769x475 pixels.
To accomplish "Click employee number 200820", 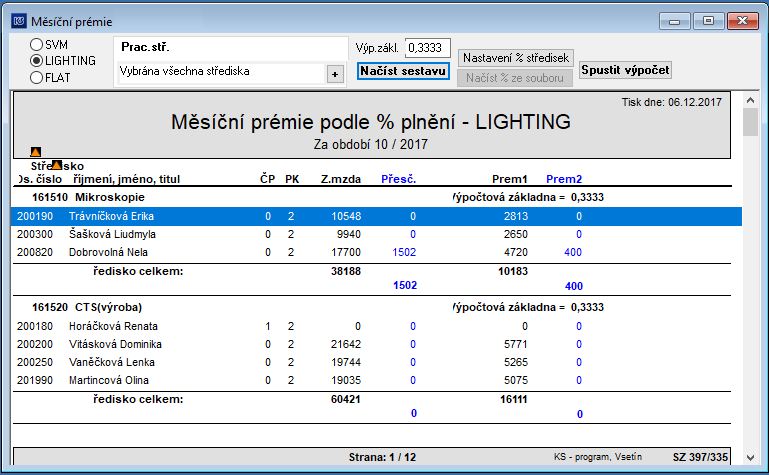I will [35, 252].
